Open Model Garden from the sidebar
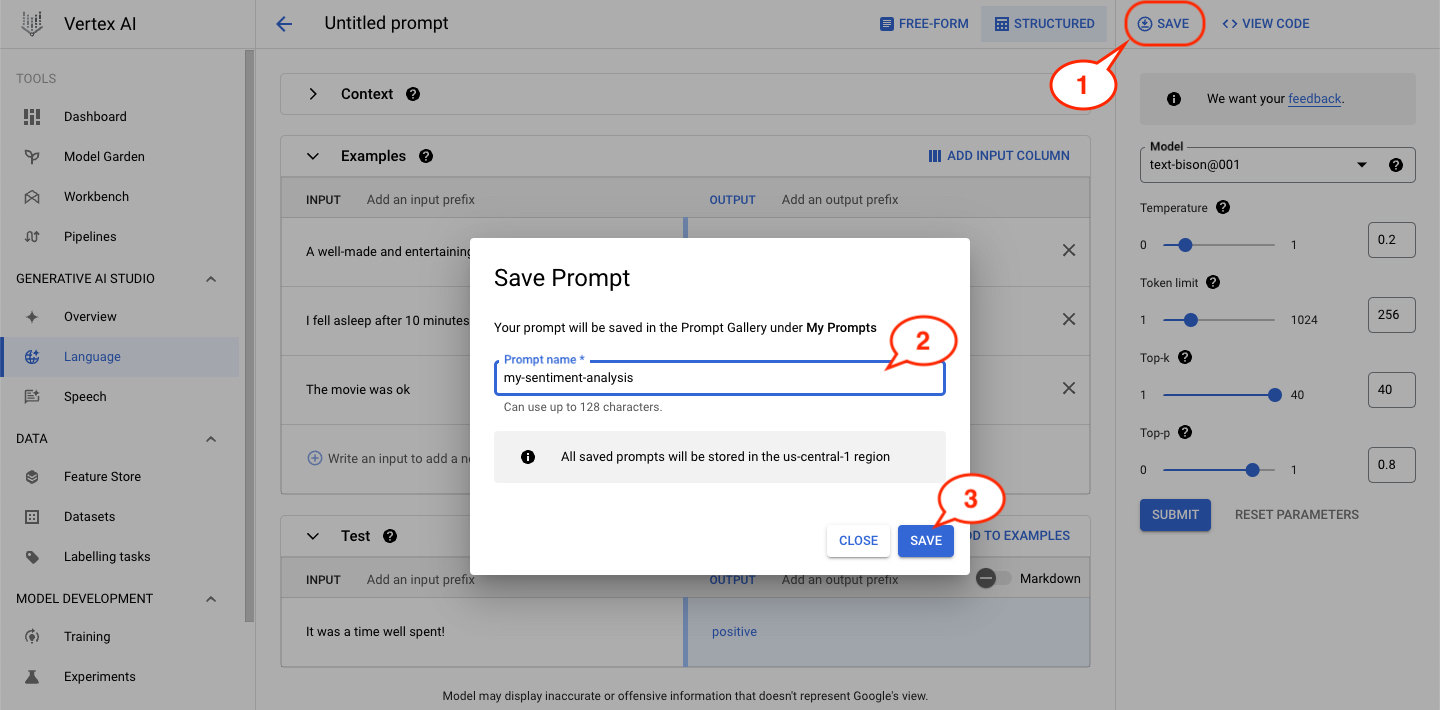This screenshot has height=710, width=1440. 104,157
